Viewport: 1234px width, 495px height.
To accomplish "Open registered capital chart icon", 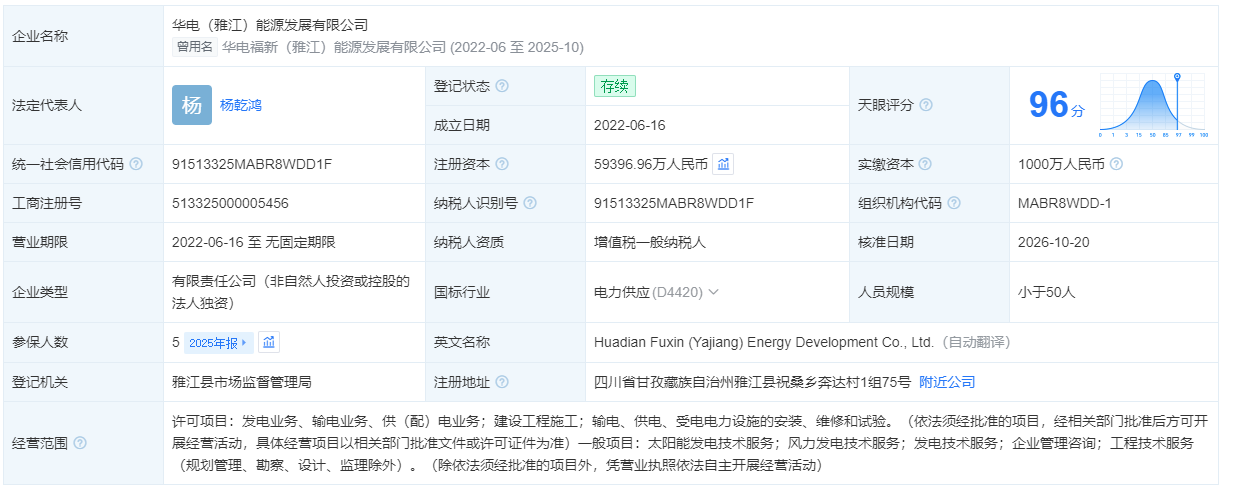I will click(x=724, y=164).
